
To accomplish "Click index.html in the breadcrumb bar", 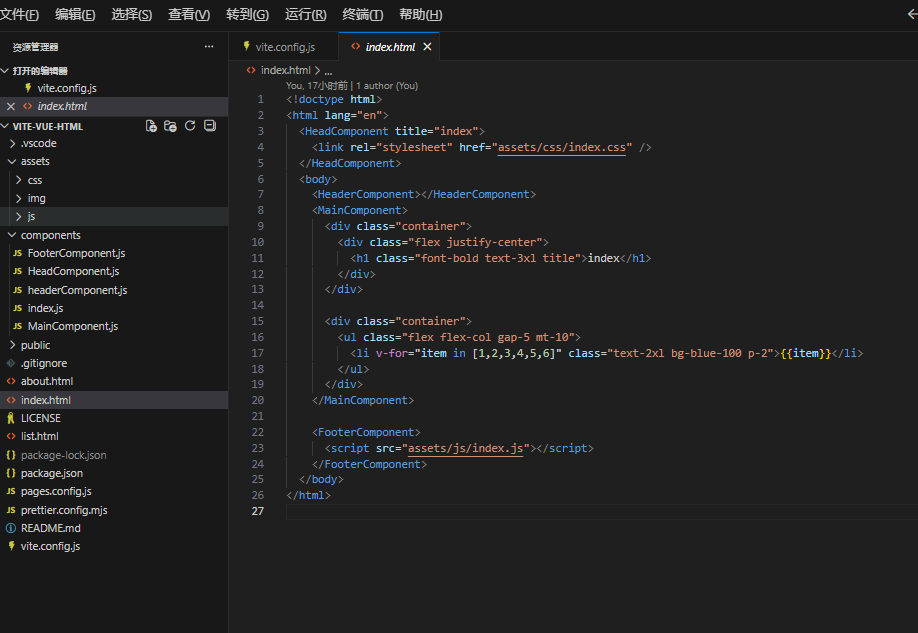I will pyautogui.click(x=285, y=70).
